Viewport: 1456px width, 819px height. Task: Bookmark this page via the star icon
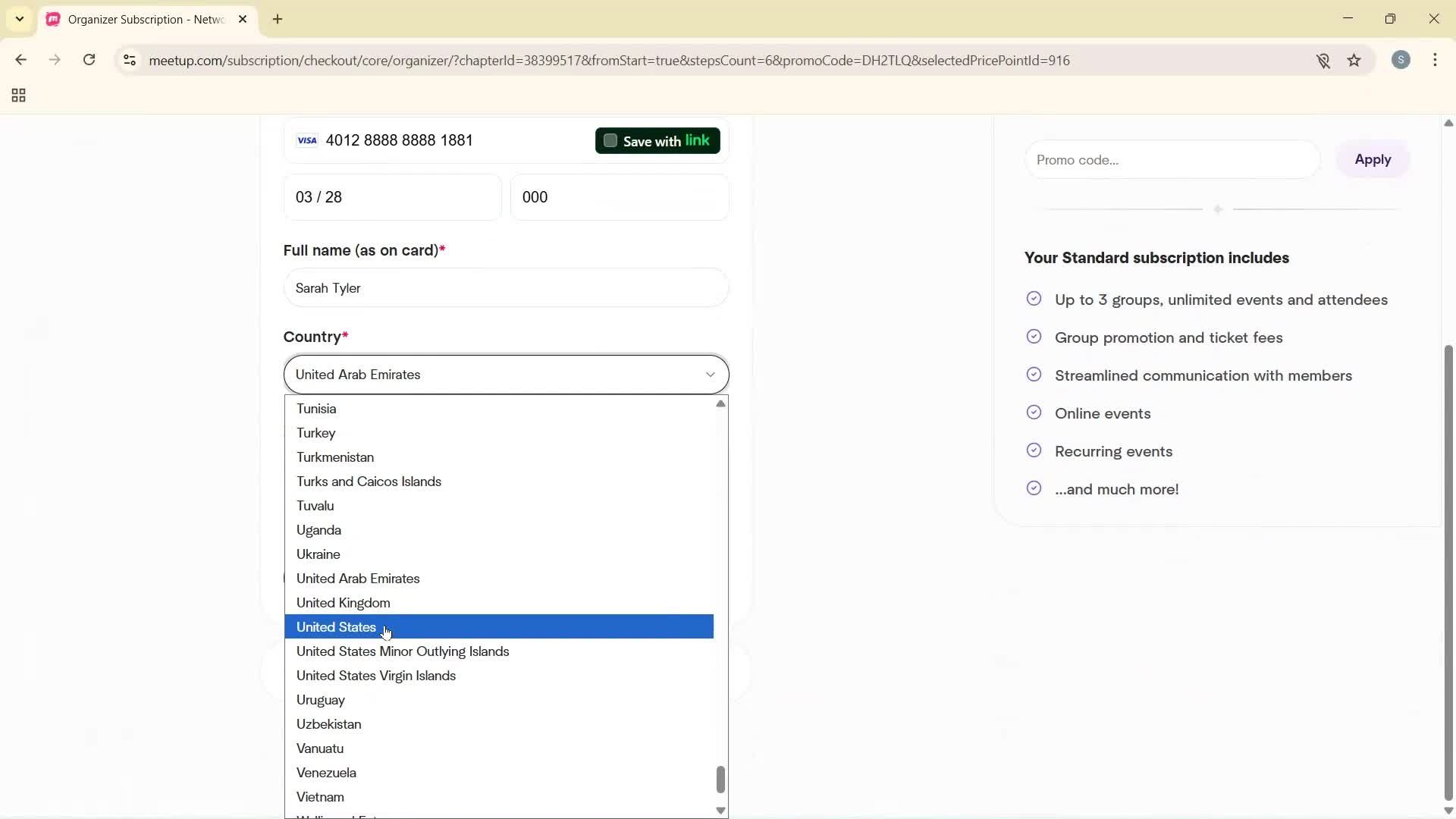pyautogui.click(x=1354, y=61)
